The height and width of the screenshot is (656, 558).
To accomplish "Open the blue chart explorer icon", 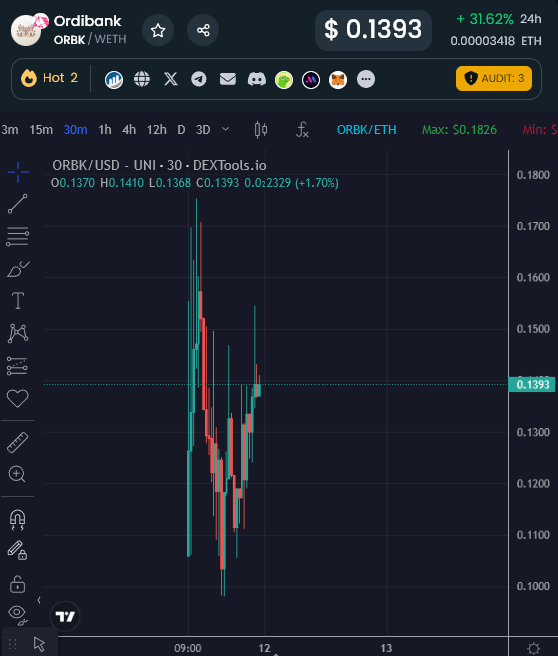I will [x=114, y=79].
